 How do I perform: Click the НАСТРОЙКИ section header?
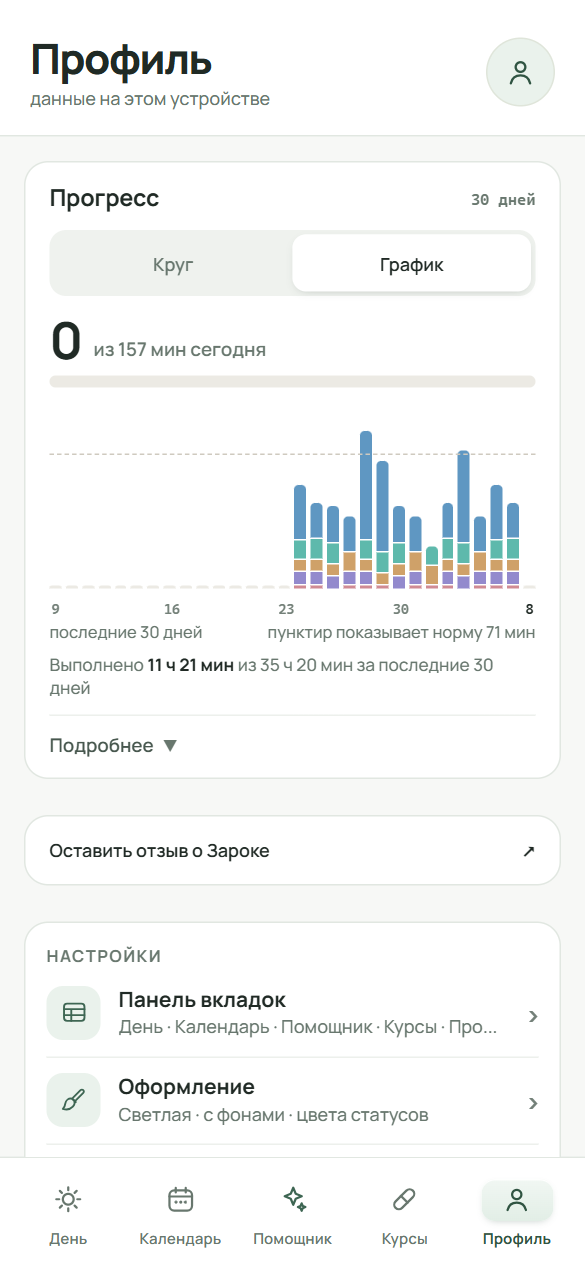click(x=104, y=956)
